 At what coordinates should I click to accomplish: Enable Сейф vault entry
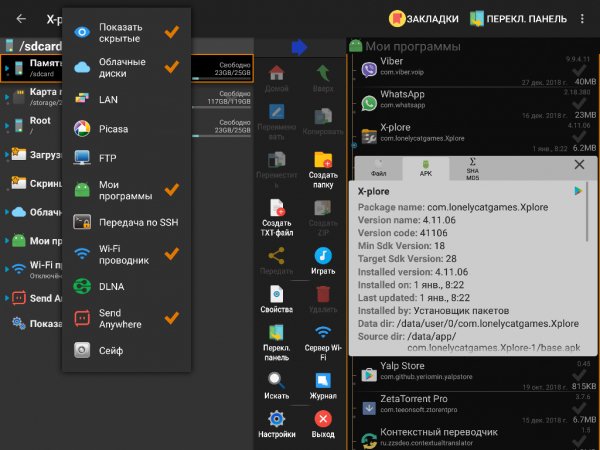click(126, 350)
